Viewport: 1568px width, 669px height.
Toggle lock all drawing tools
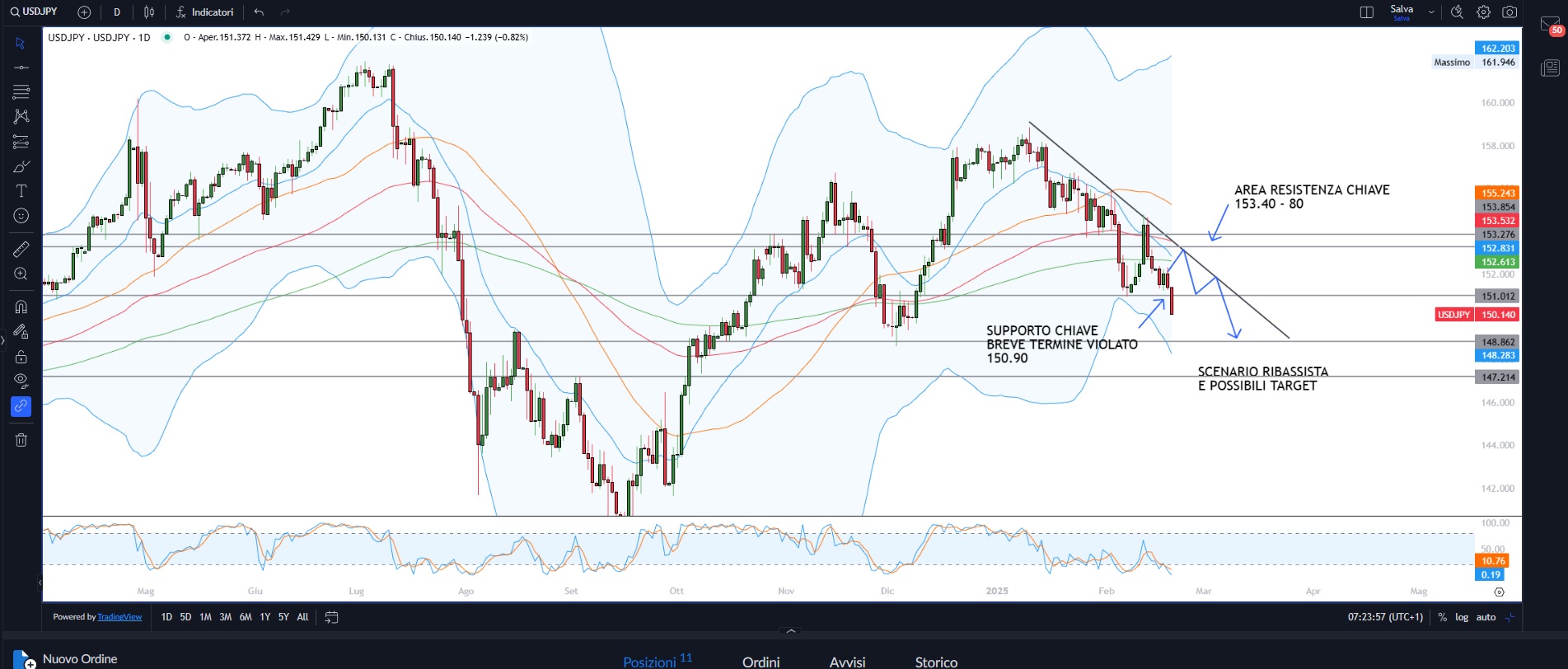[x=21, y=357]
